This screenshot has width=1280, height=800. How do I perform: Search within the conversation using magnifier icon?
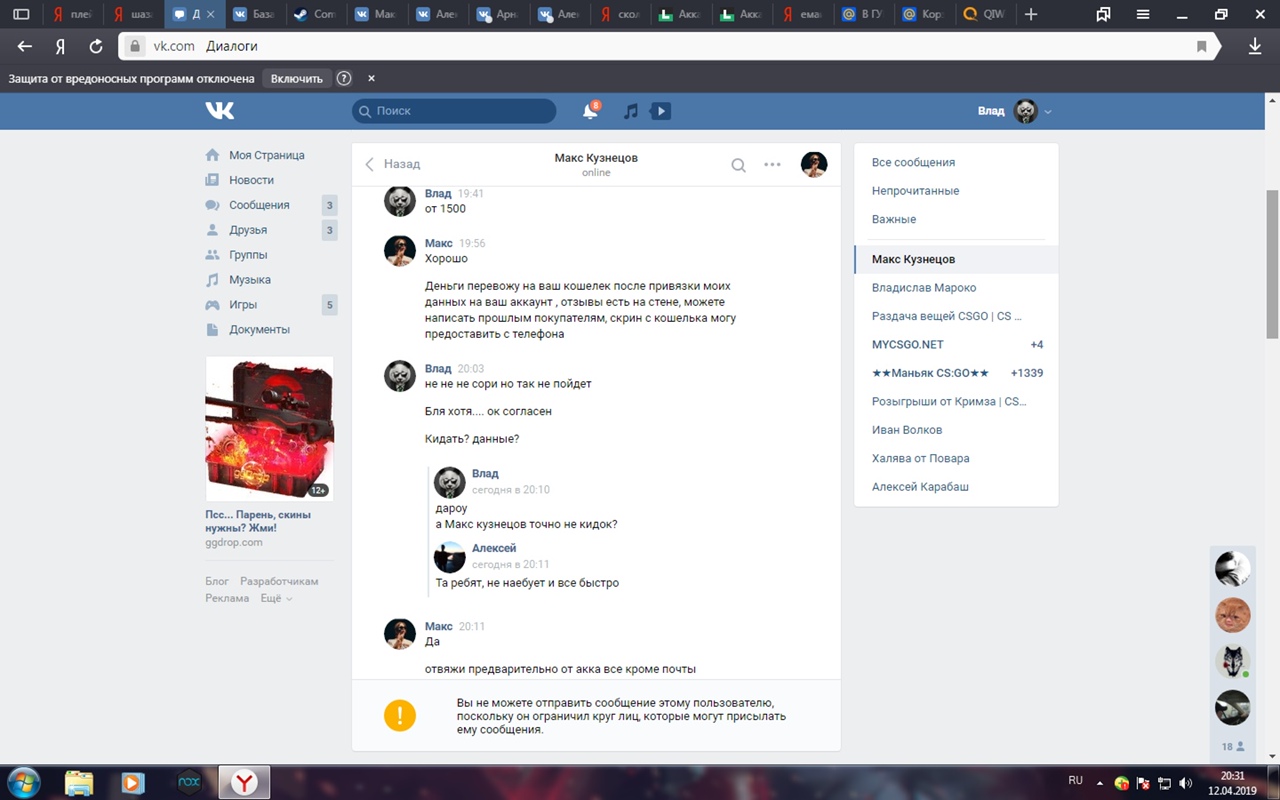[738, 165]
